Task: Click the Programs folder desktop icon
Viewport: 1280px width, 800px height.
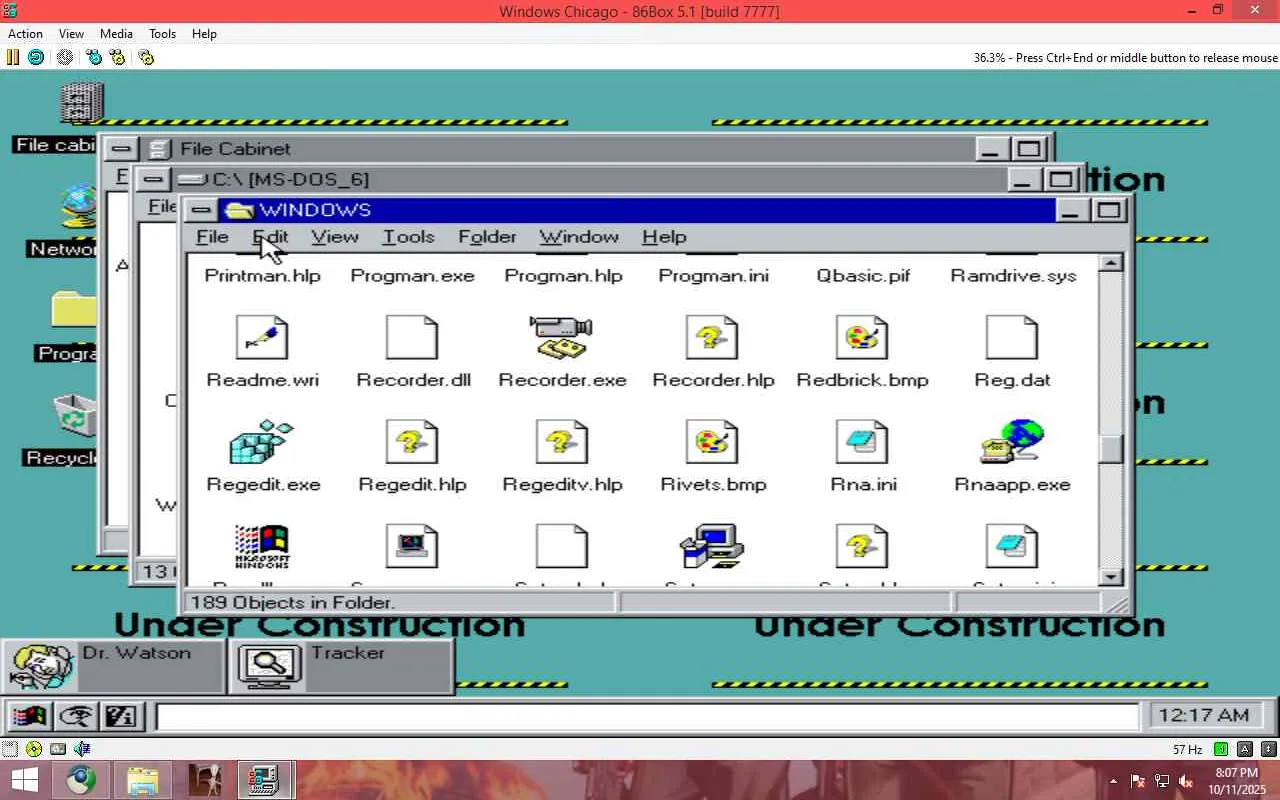Action: click(74, 312)
